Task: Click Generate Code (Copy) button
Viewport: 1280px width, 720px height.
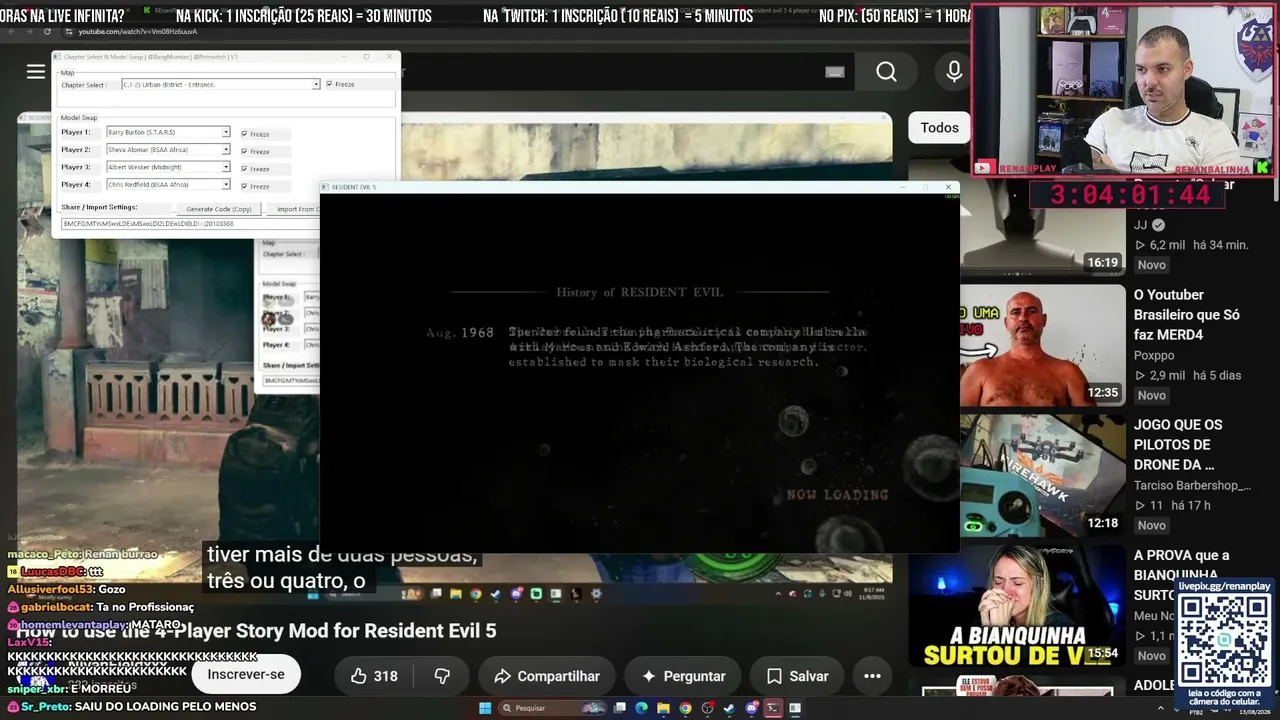Action: pos(219,209)
